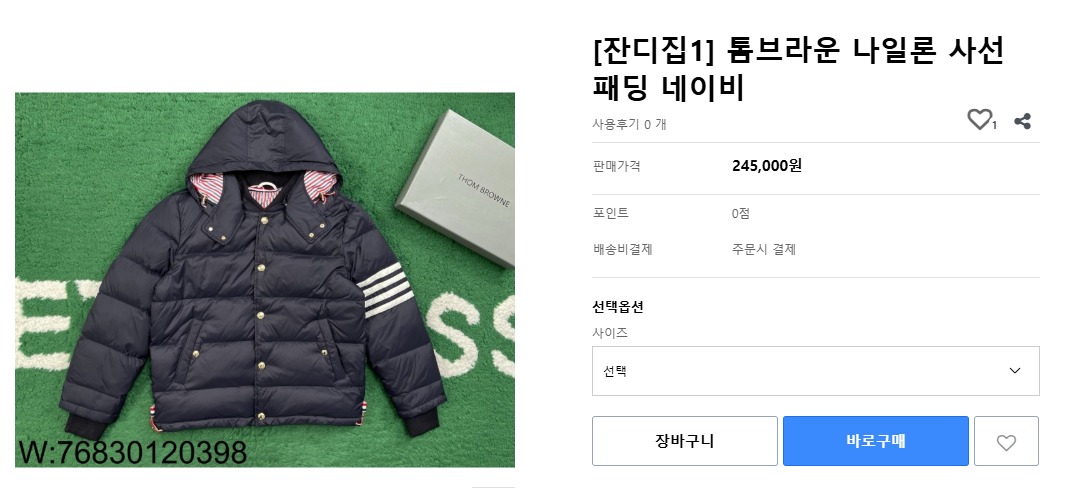Screen dimensions: 1069x488
Task: Click the 사이즈 option label
Action: click(610, 333)
